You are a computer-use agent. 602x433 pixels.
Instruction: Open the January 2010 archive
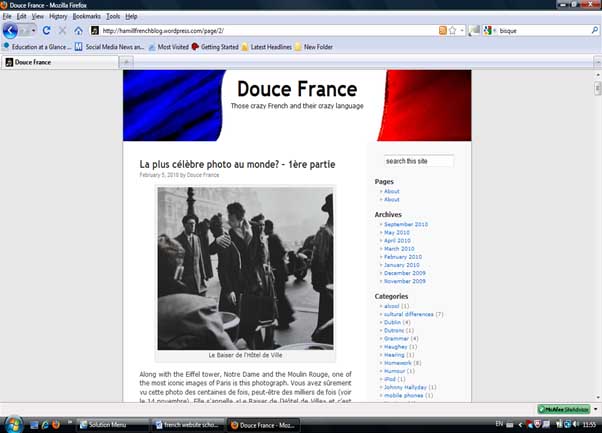click(x=402, y=265)
